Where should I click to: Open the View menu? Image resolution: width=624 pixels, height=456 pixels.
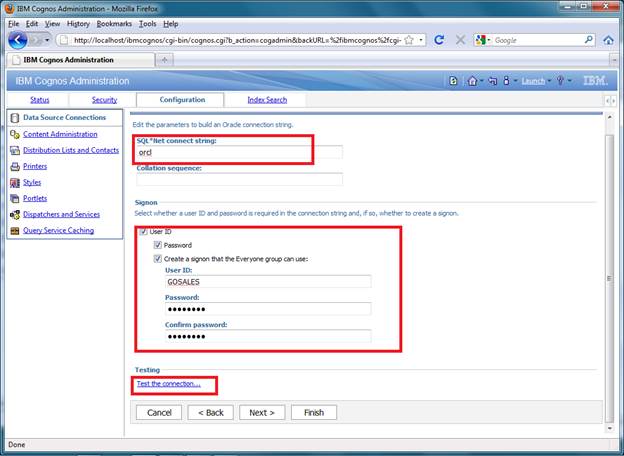[52, 24]
